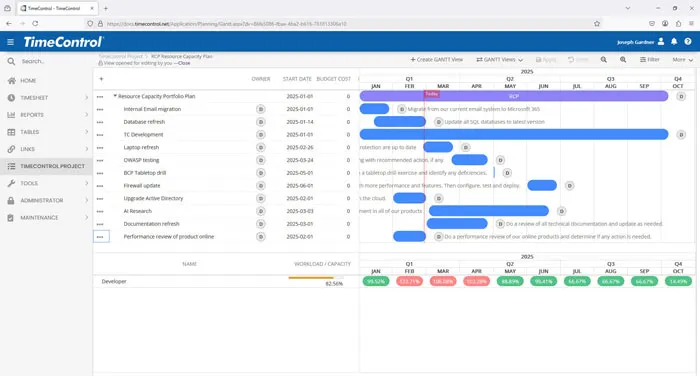Image resolution: width=700 pixels, height=376 pixels.
Task: Expand the Maintenance sidebar section
Action: (87, 218)
